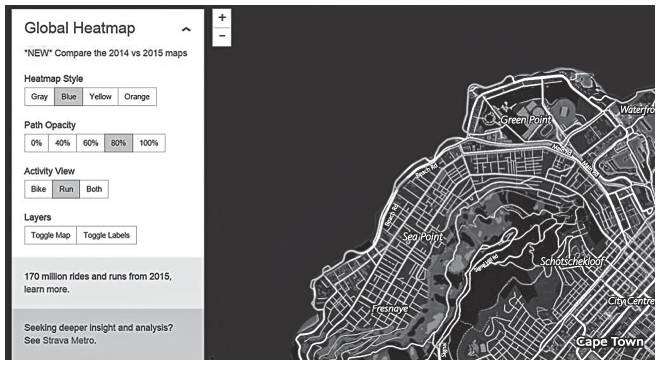Image resolution: width=660 pixels, height=365 pixels.
Task: Open the 2014 vs 2015 maps comparison
Action: (106, 53)
